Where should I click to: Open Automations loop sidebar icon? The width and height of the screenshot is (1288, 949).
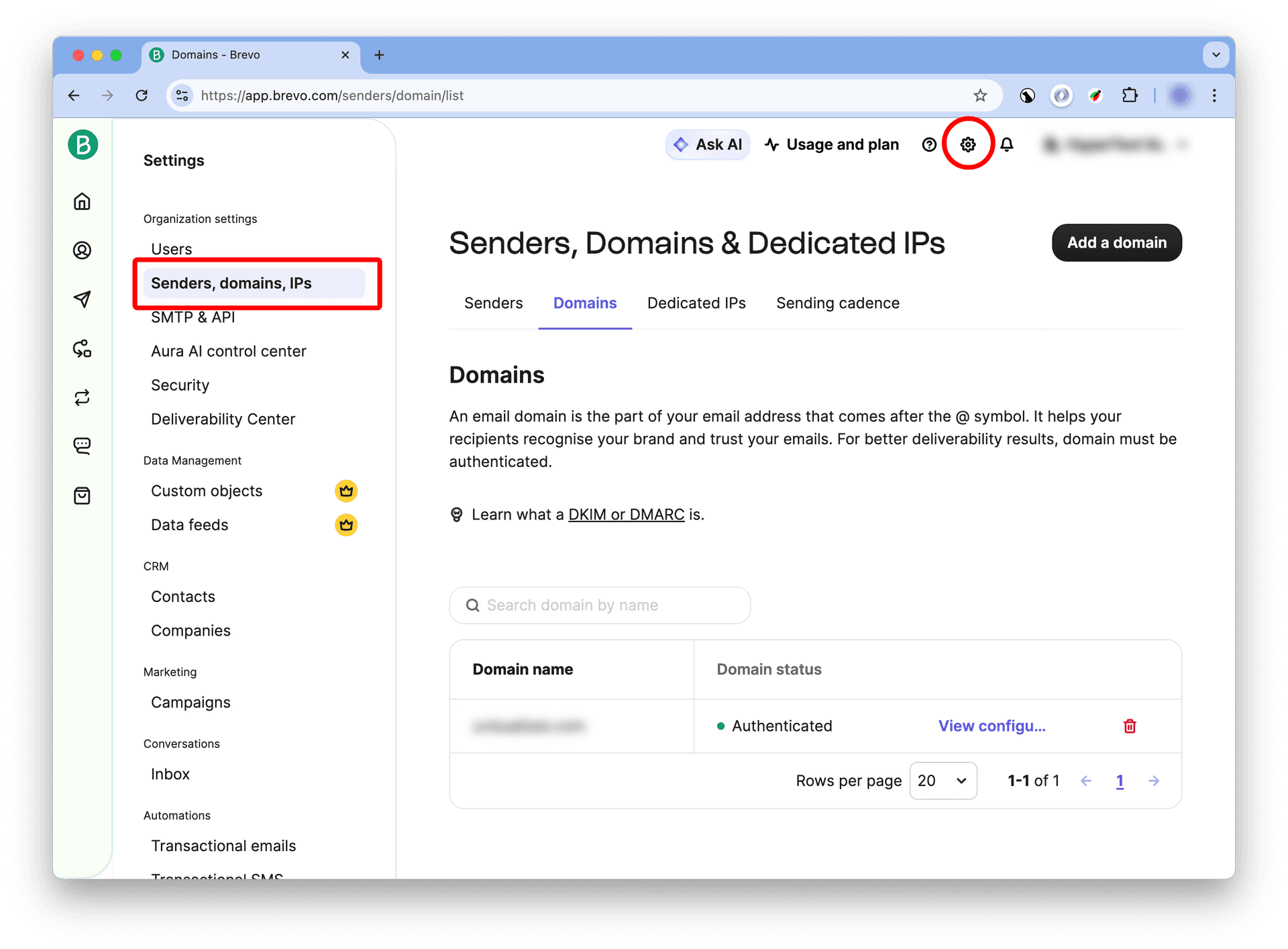[x=82, y=398]
